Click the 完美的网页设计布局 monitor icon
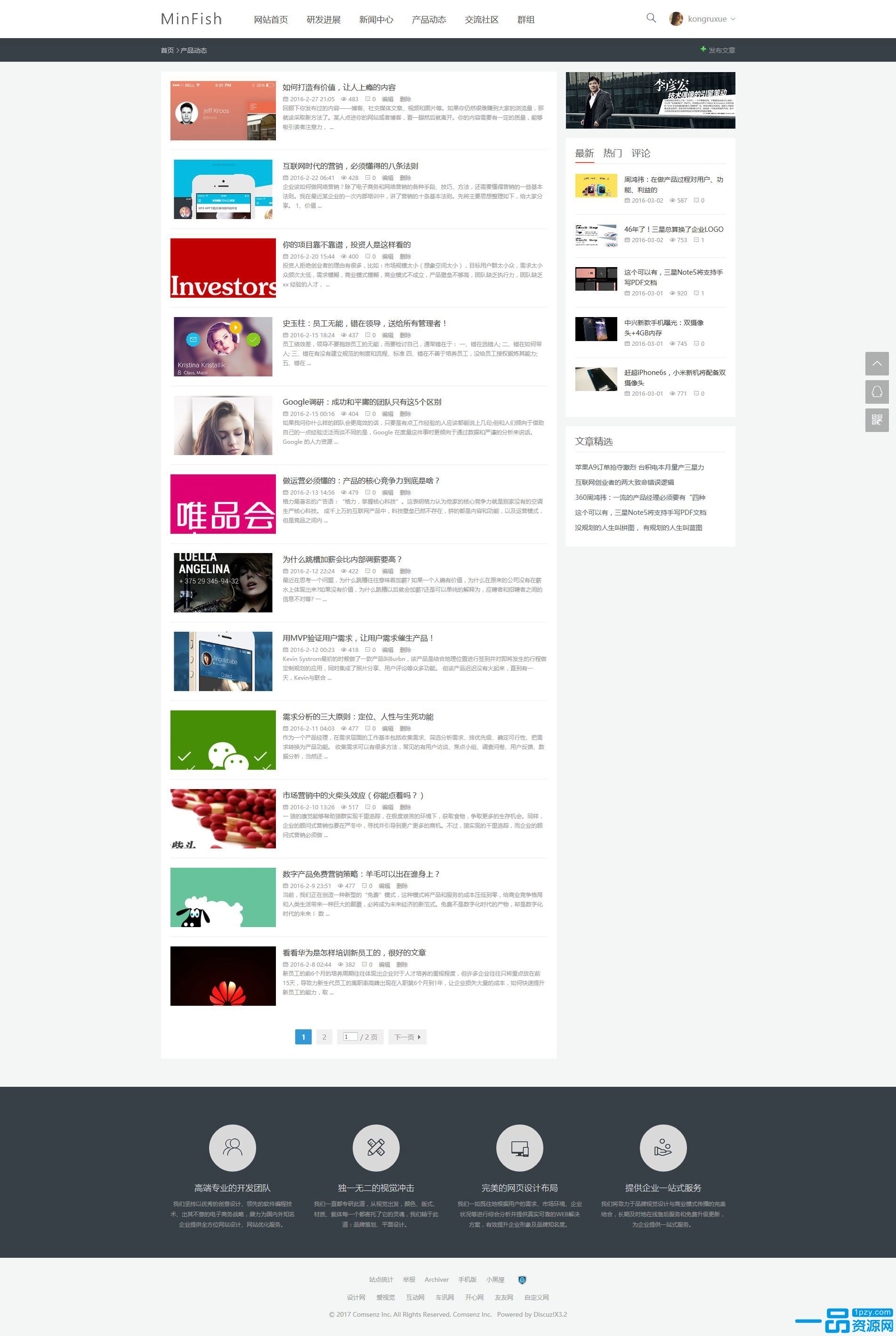The image size is (896, 1336). point(519,1148)
